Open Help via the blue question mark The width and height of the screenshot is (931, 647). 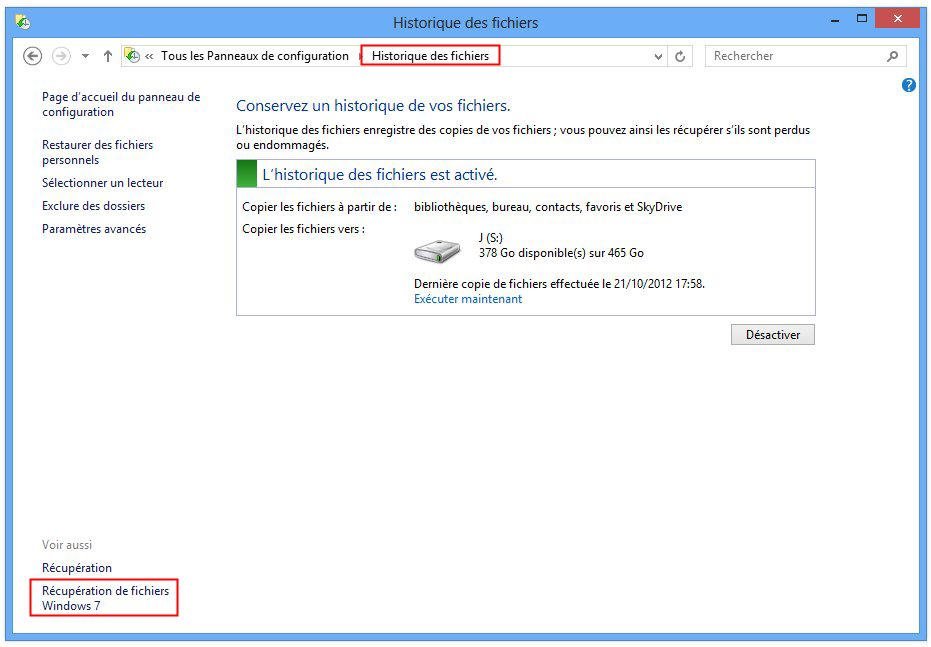click(x=908, y=85)
